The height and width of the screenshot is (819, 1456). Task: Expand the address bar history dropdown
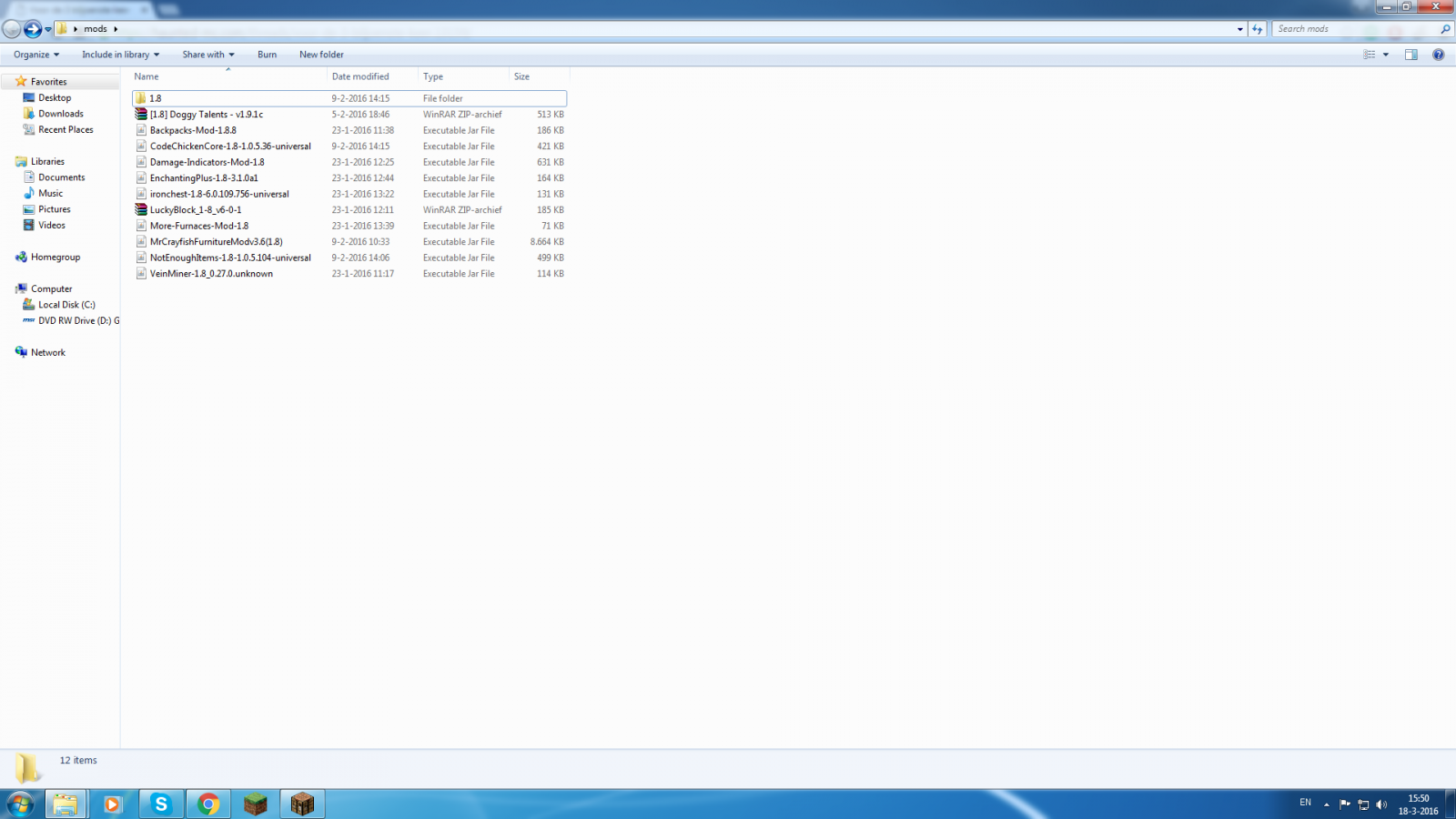1239,29
